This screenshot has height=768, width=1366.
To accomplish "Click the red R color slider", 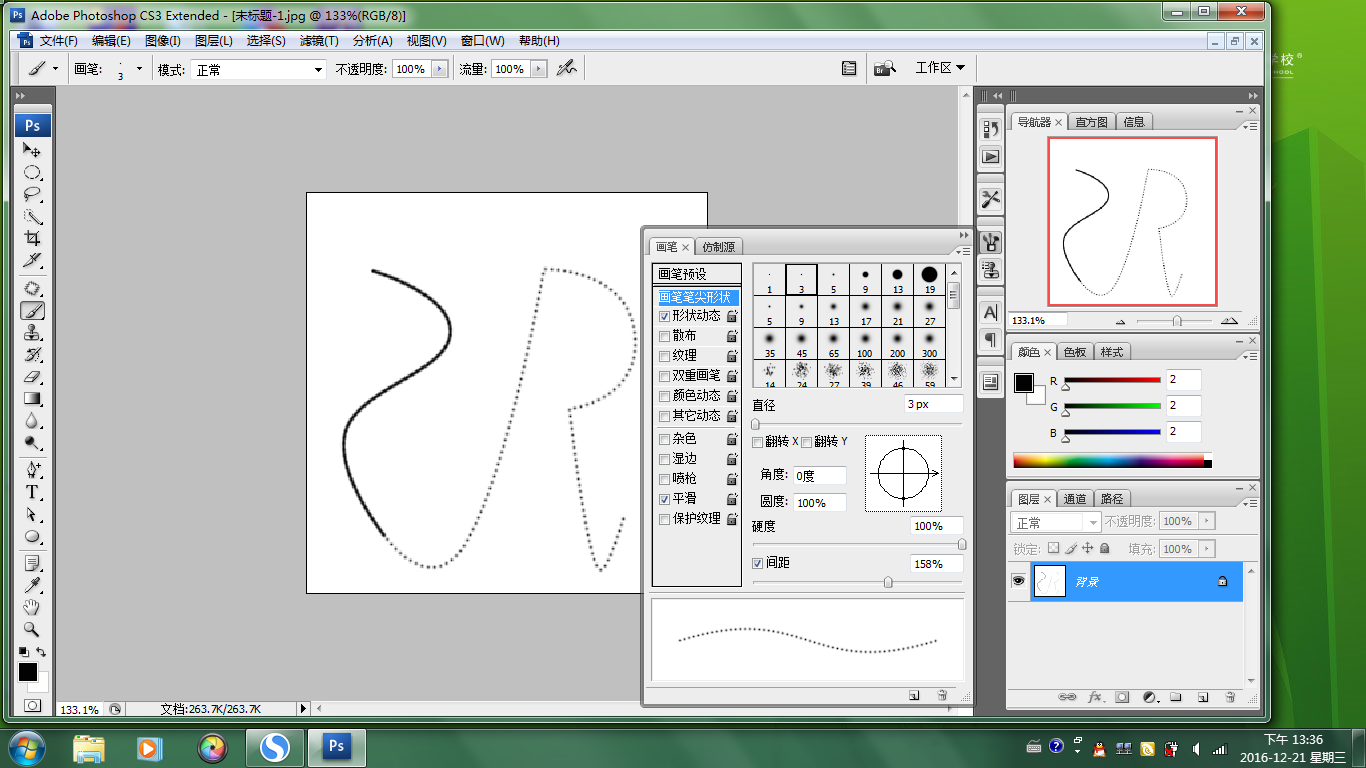I will (1111, 380).
